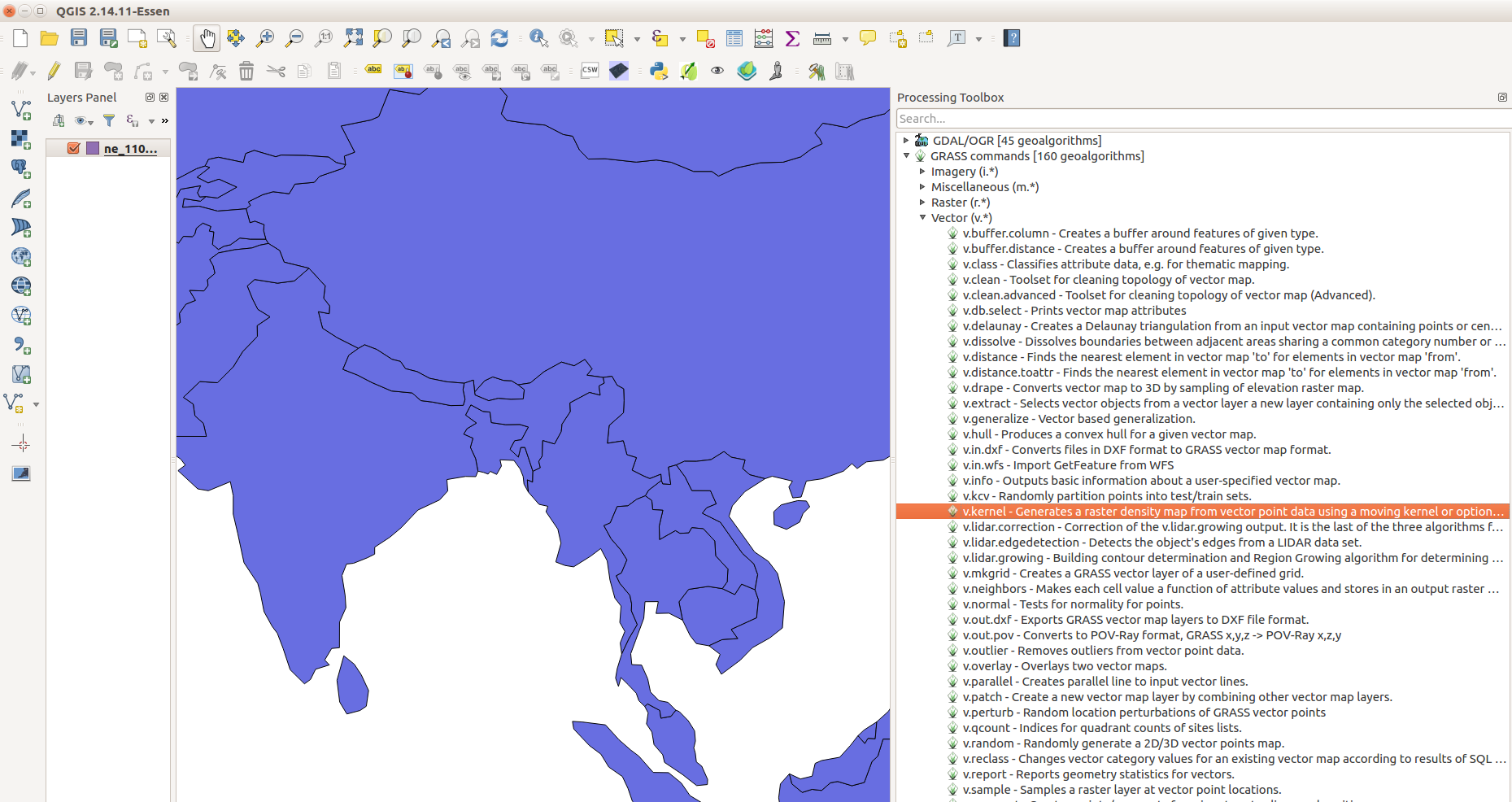Open the Help contents book icon
This screenshot has width=1512, height=802.
[1012, 38]
